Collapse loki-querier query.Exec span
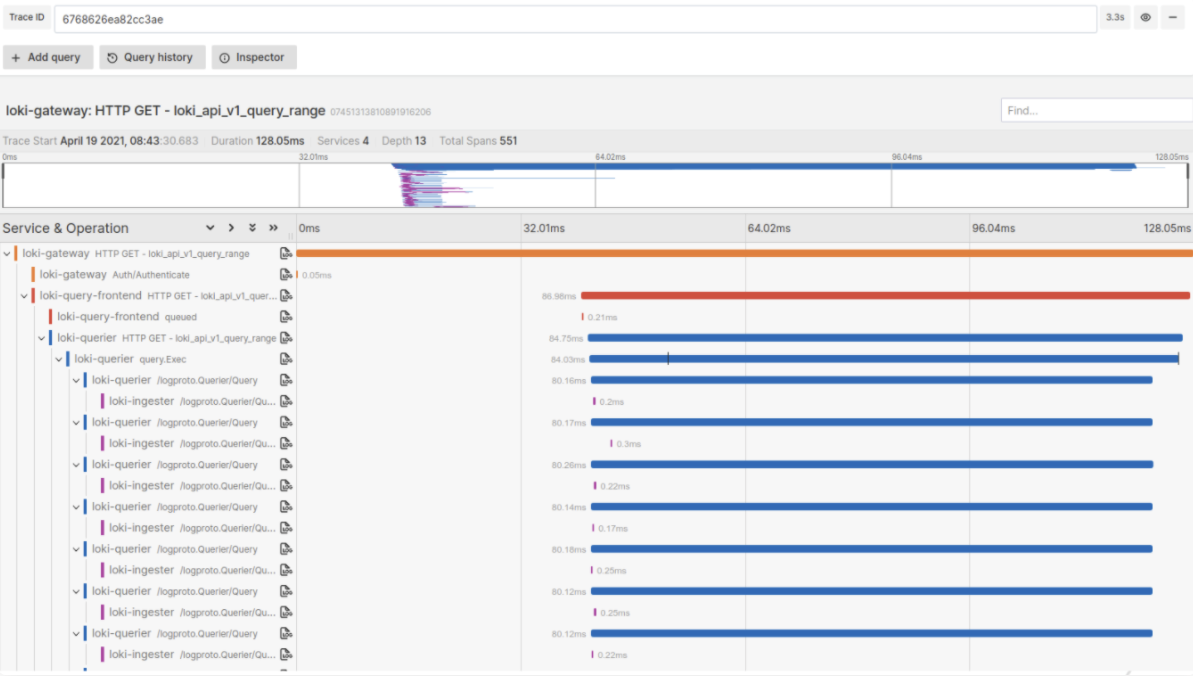This screenshot has height=676, width=1193. point(59,359)
